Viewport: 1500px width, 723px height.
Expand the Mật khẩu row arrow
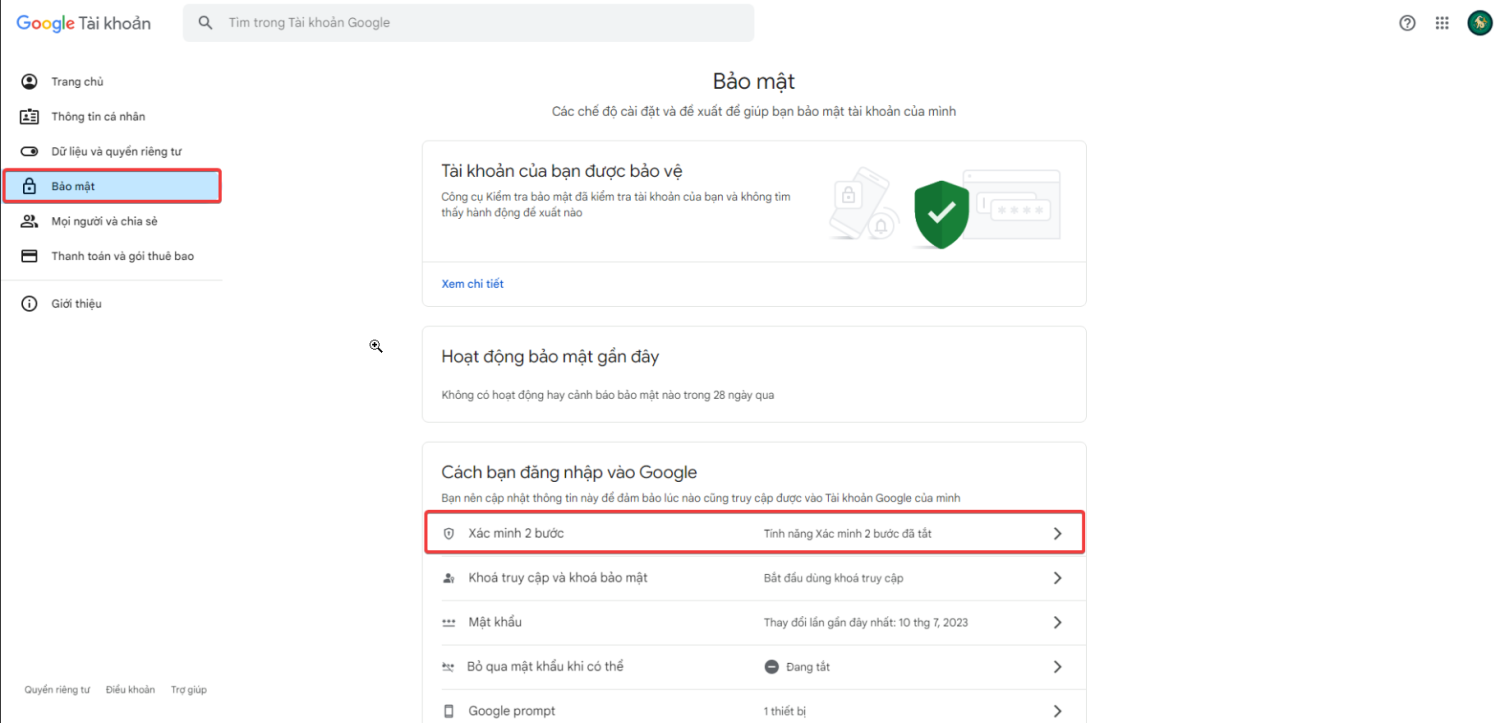pos(1057,623)
